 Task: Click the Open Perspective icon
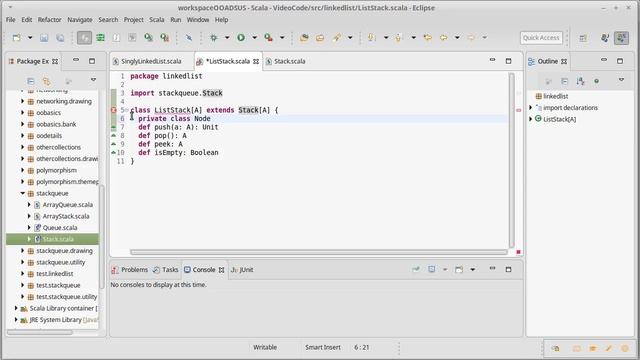click(583, 38)
